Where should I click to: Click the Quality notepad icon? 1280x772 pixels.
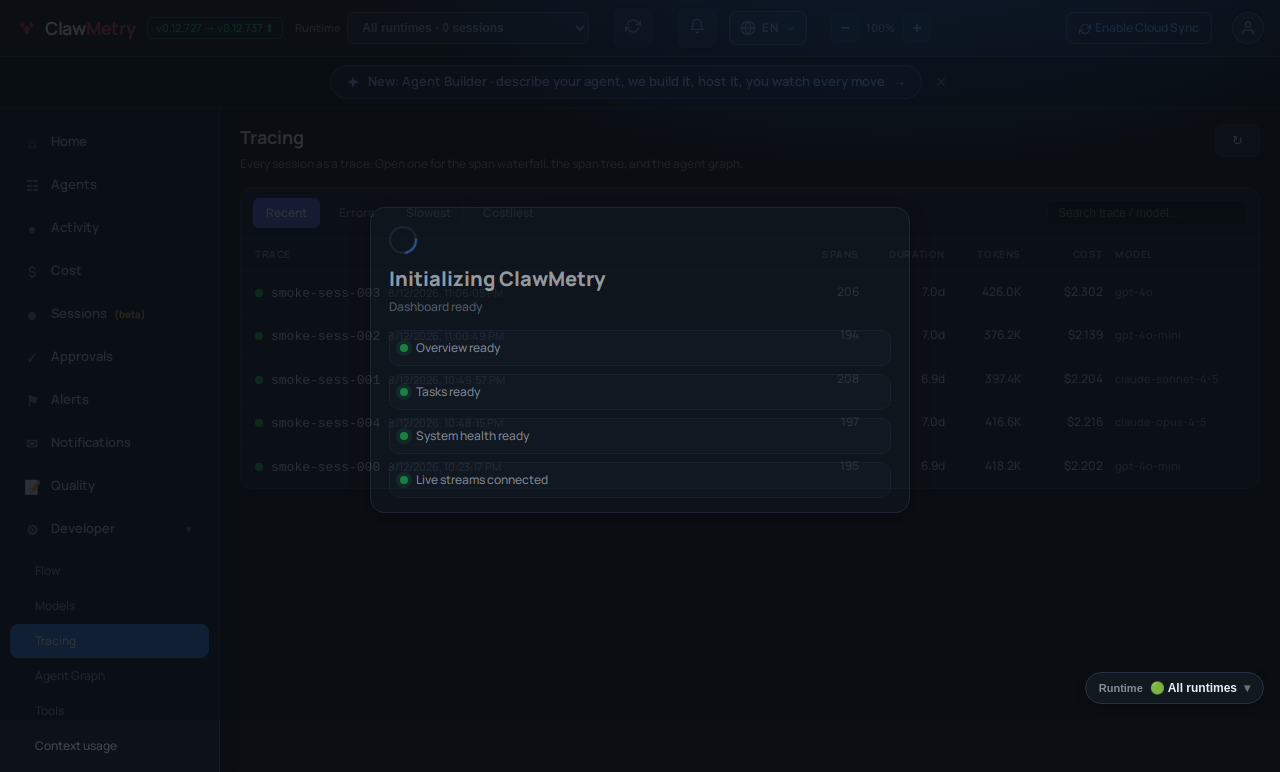coord(32,486)
